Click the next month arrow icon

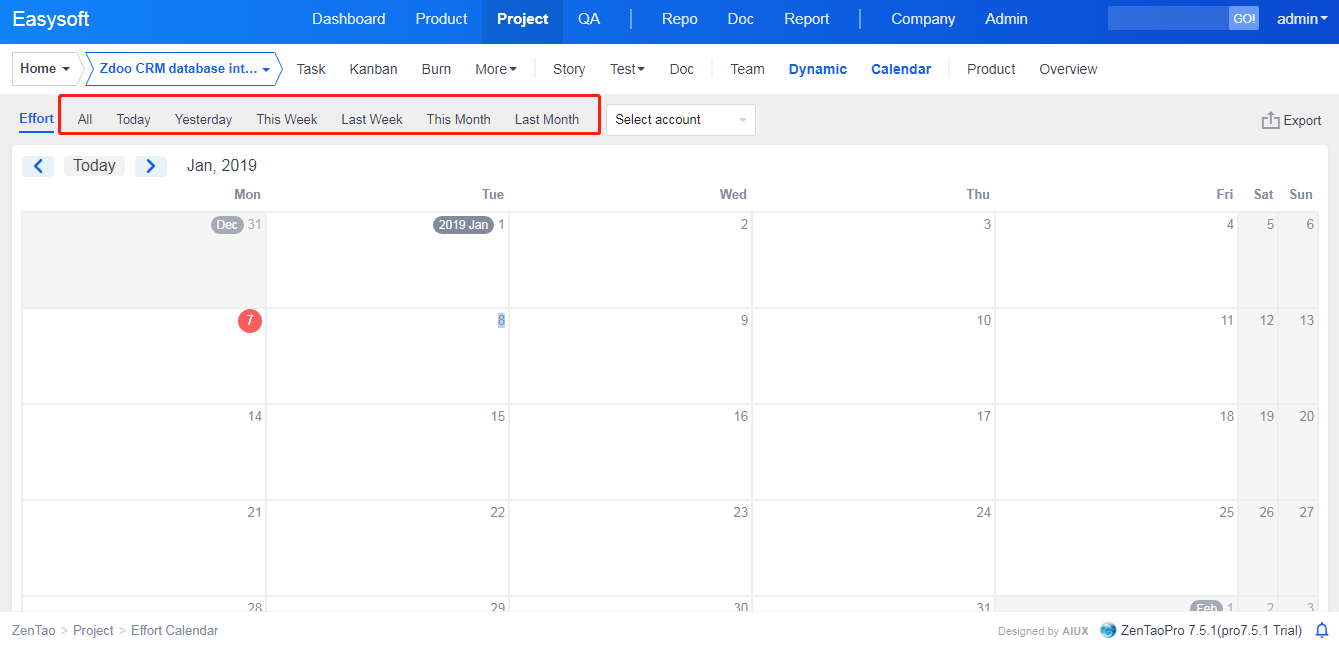tap(150, 166)
